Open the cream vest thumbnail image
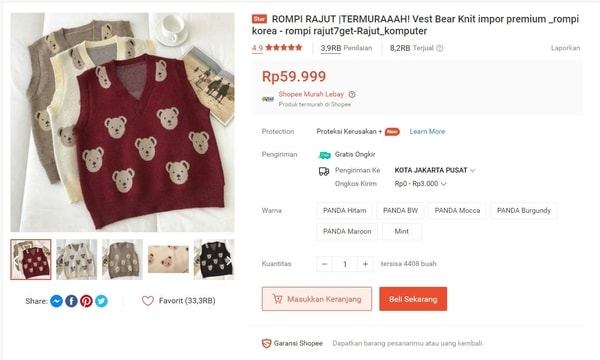The image size is (600, 360). [x=77, y=259]
